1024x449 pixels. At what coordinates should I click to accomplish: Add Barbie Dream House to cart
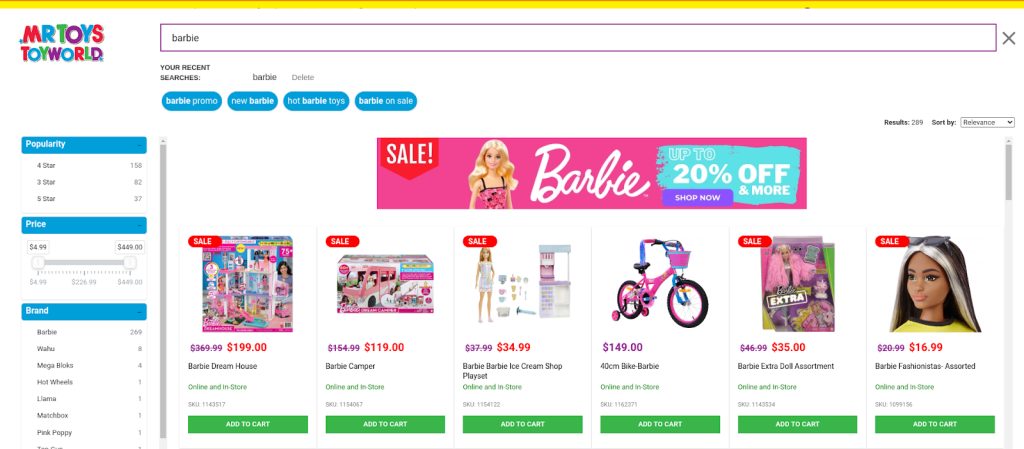coord(248,424)
